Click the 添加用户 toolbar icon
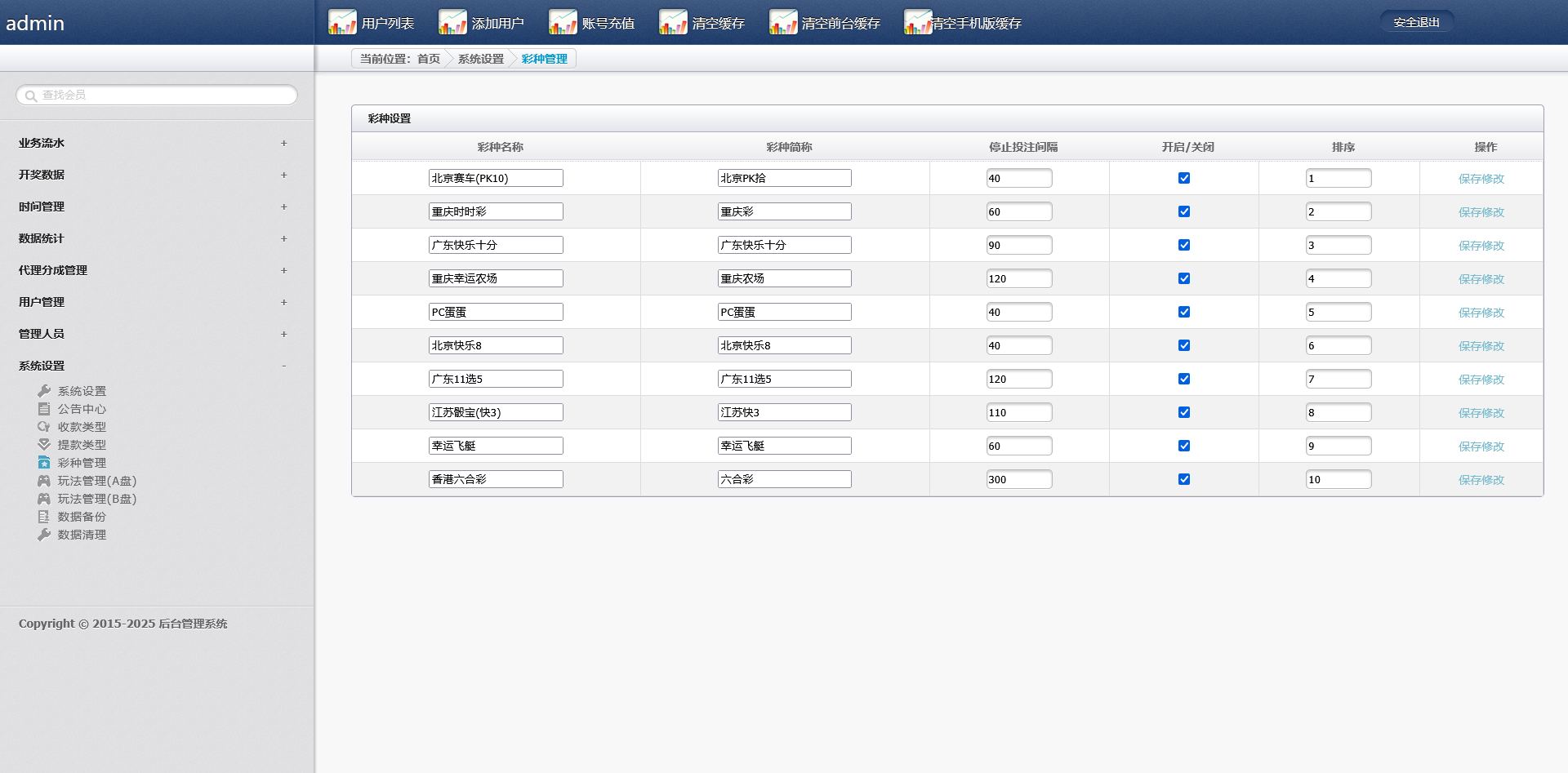 pos(452,22)
